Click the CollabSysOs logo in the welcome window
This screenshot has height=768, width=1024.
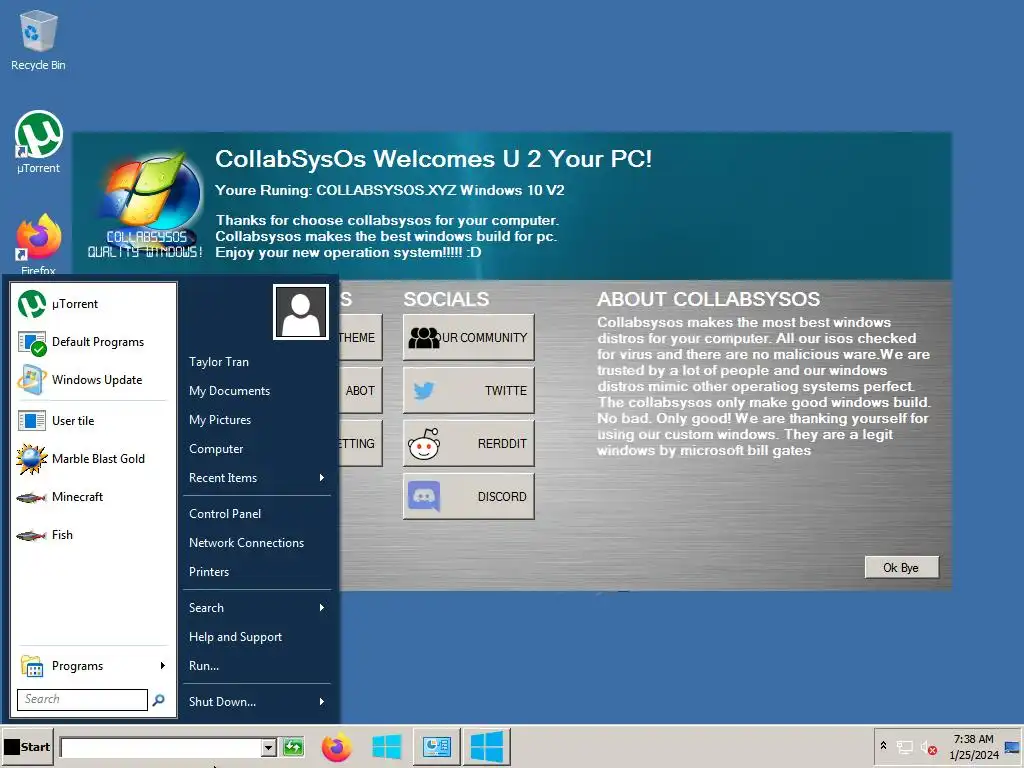point(147,206)
